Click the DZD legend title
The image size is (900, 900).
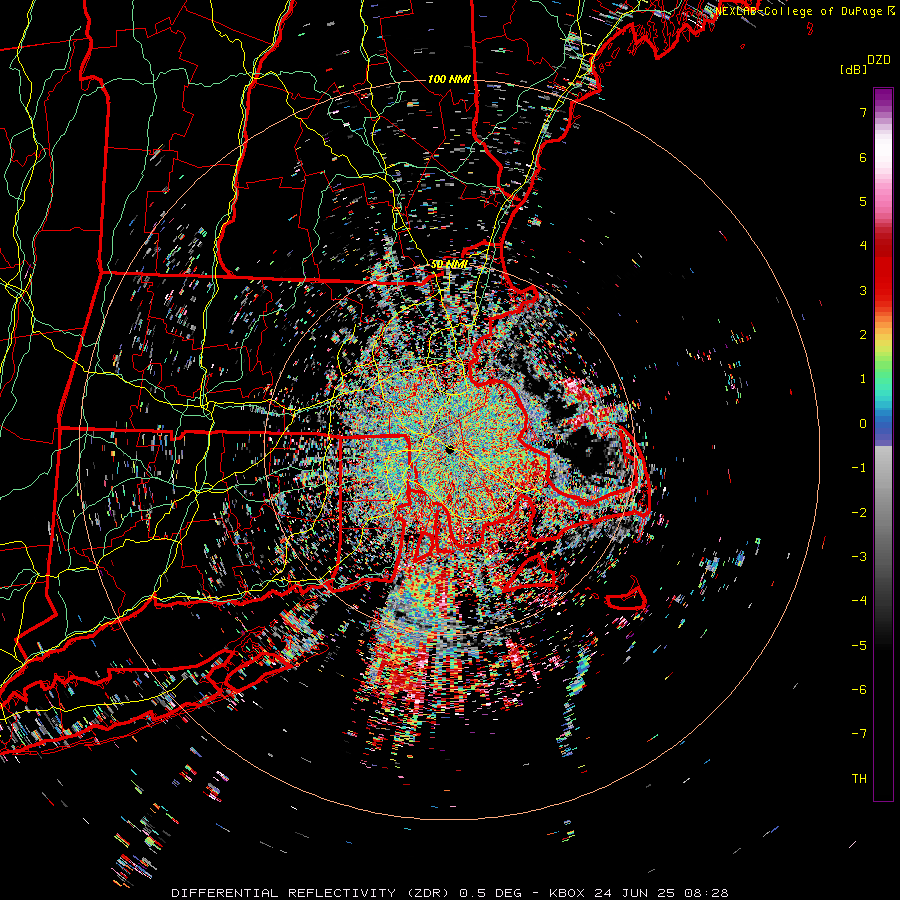[x=879, y=60]
